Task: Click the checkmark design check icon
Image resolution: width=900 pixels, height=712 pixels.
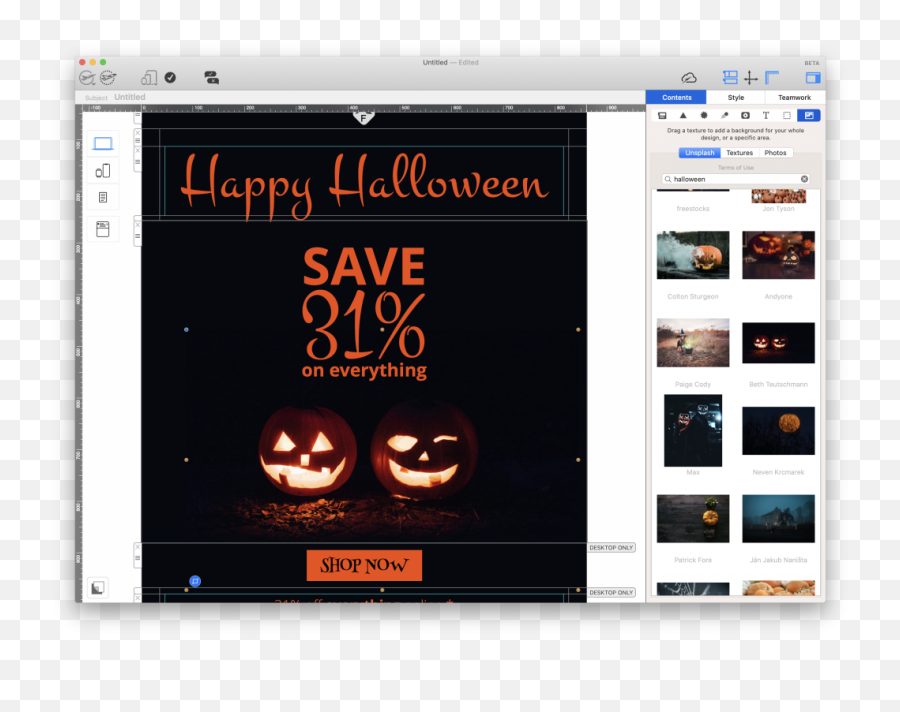Action: tap(170, 78)
